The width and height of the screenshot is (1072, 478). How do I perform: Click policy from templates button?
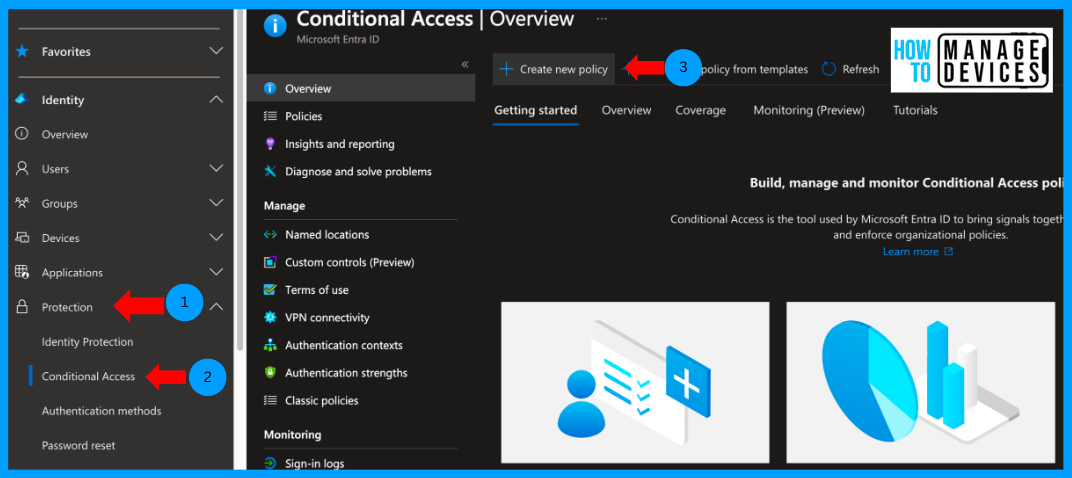coord(755,69)
